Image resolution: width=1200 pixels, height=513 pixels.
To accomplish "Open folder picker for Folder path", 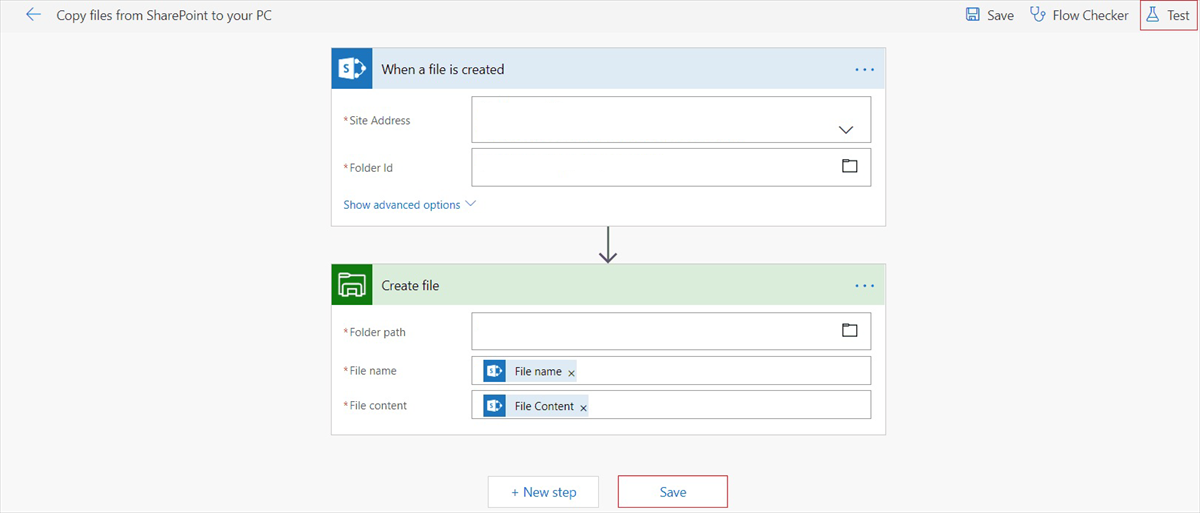I will tap(850, 330).
